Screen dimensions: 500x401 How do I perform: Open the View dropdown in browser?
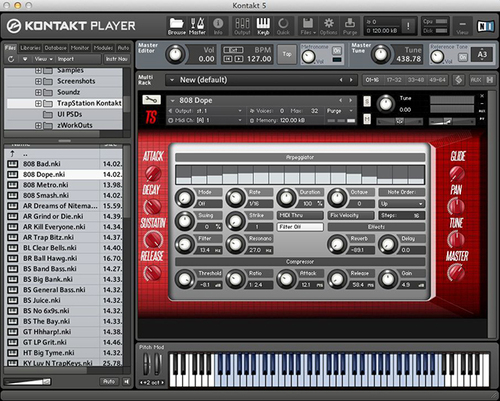[44, 59]
